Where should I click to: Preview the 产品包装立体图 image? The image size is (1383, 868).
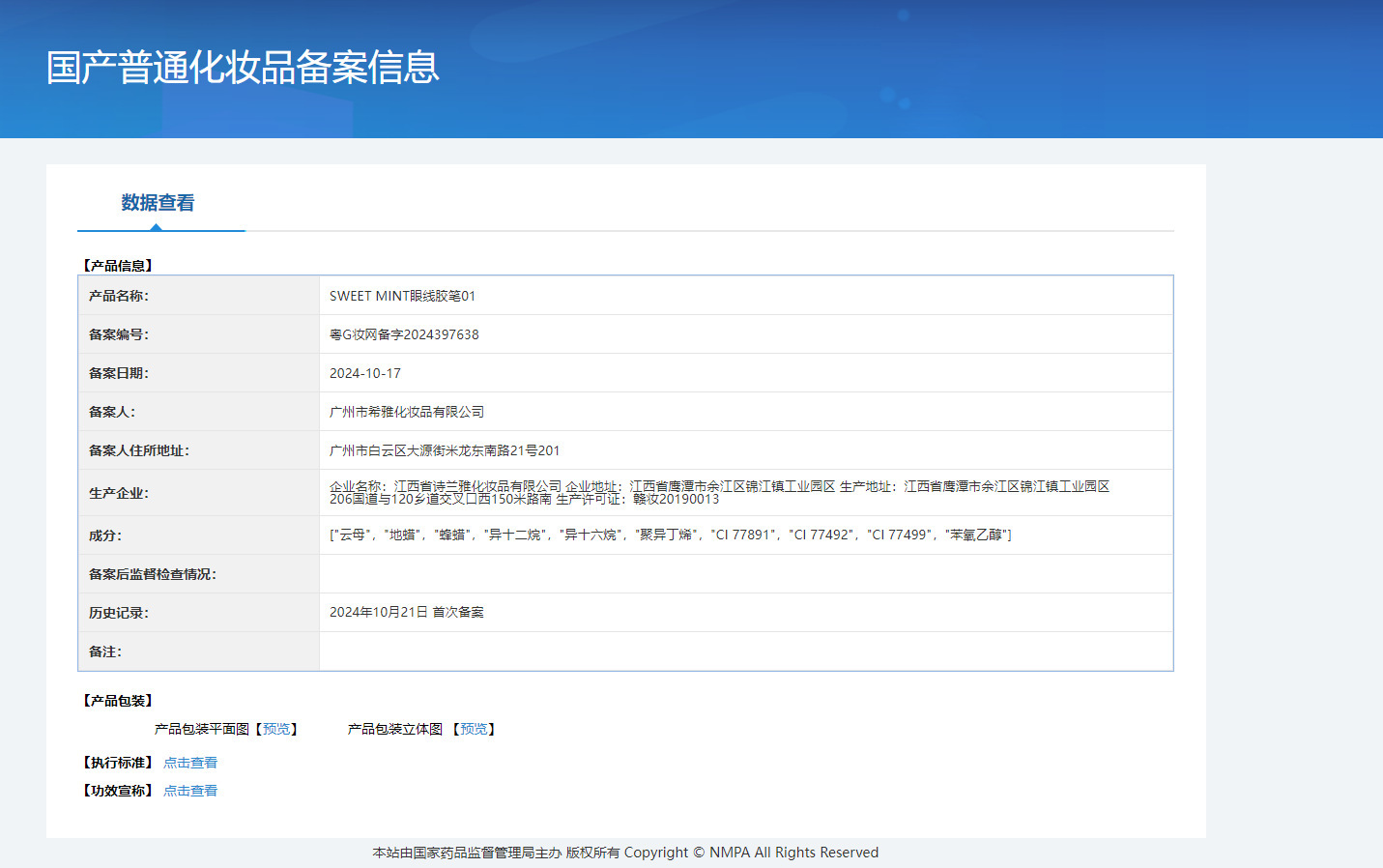coord(474,729)
